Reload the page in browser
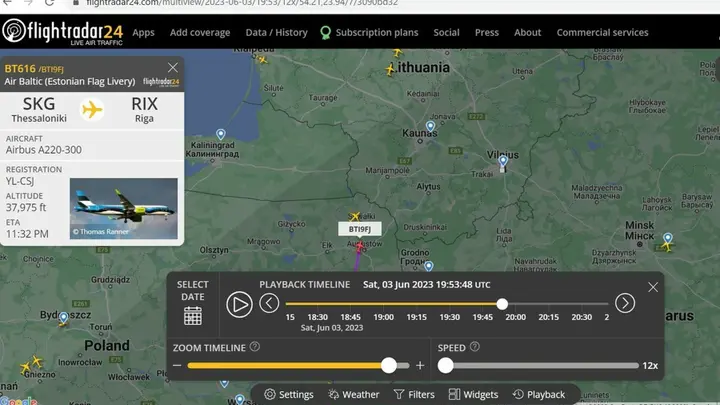Image resolution: width=720 pixels, height=405 pixels. 49,3
